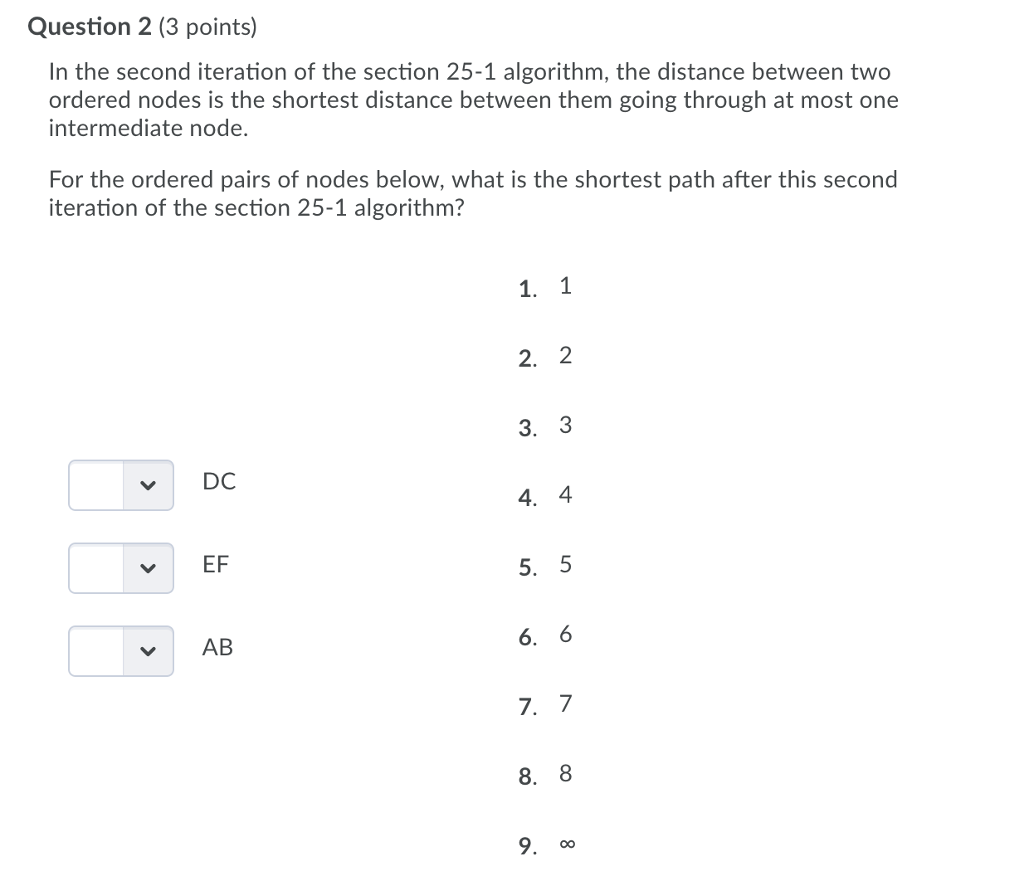Click the chevron icon beside EF
Image resolution: width=1024 pixels, height=876 pixels.
[x=147, y=567]
